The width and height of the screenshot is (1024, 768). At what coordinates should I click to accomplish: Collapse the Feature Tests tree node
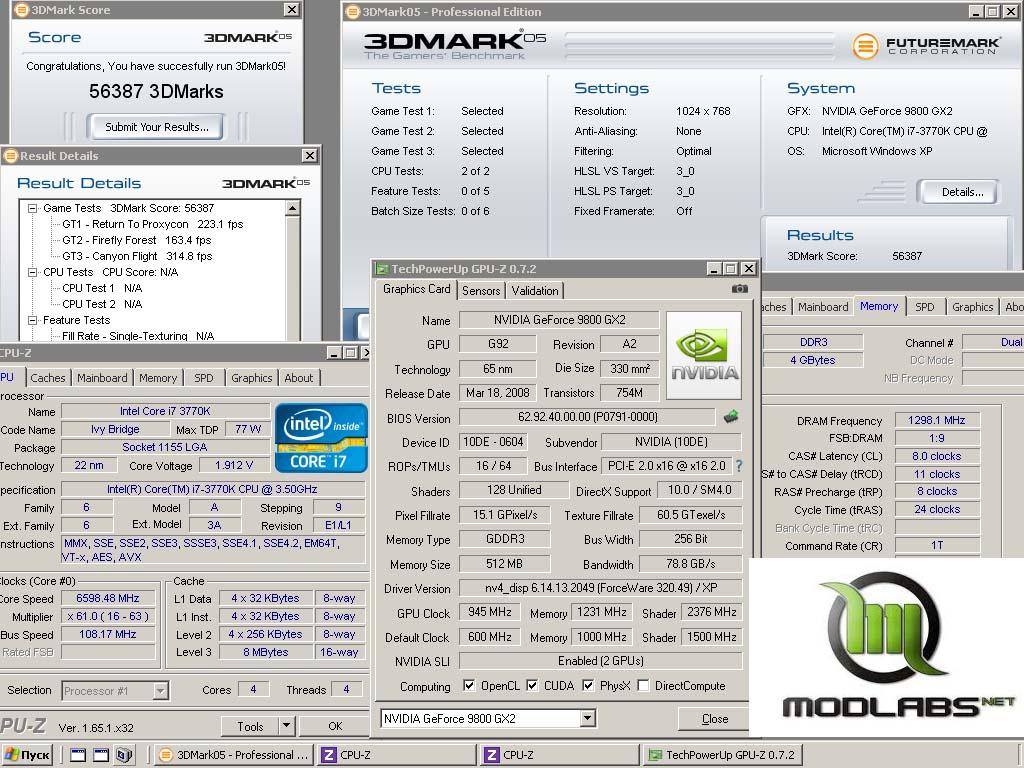click(x=32, y=320)
